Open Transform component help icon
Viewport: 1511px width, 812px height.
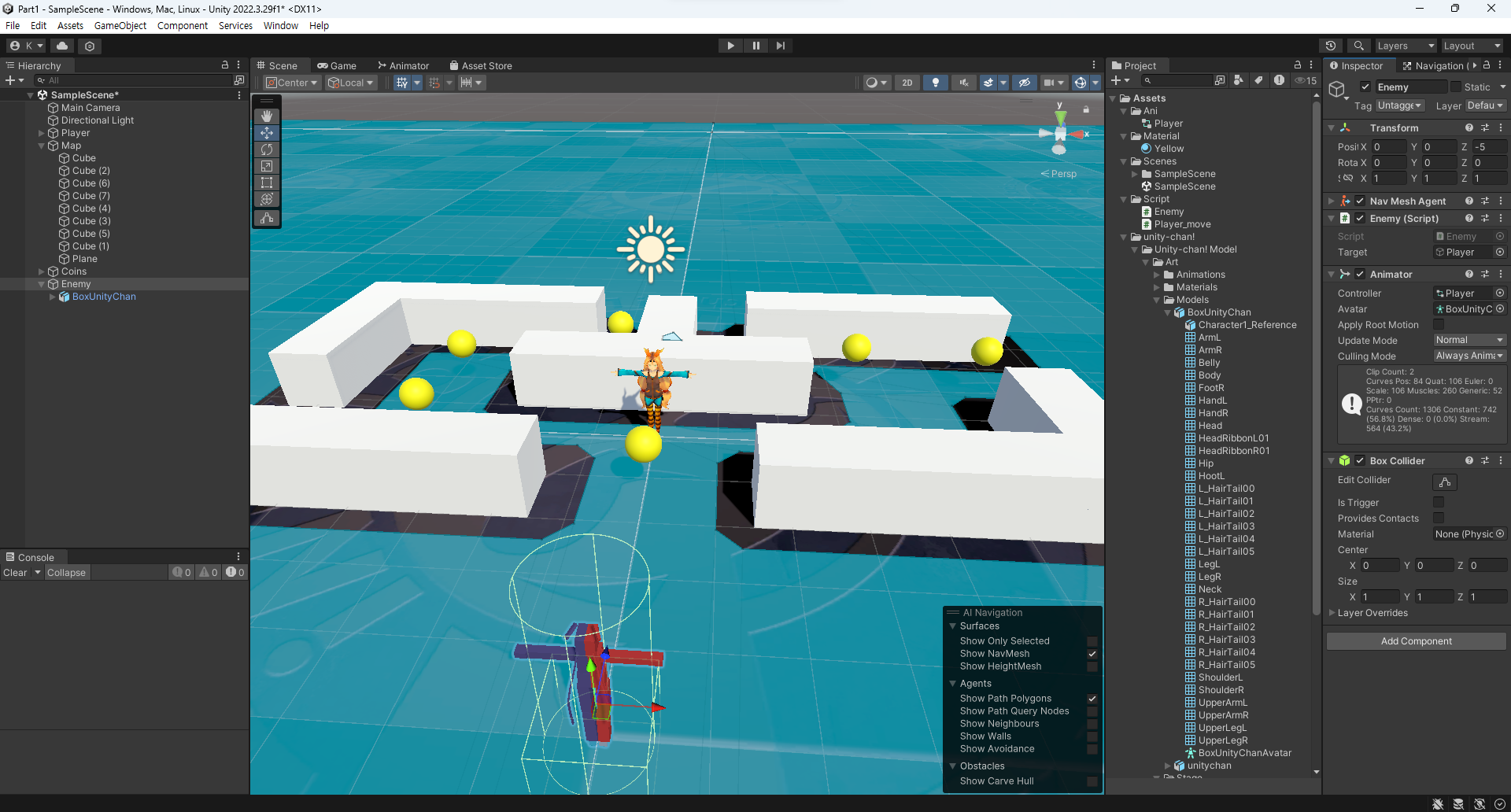pyautogui.click(x=1469, y=127)
